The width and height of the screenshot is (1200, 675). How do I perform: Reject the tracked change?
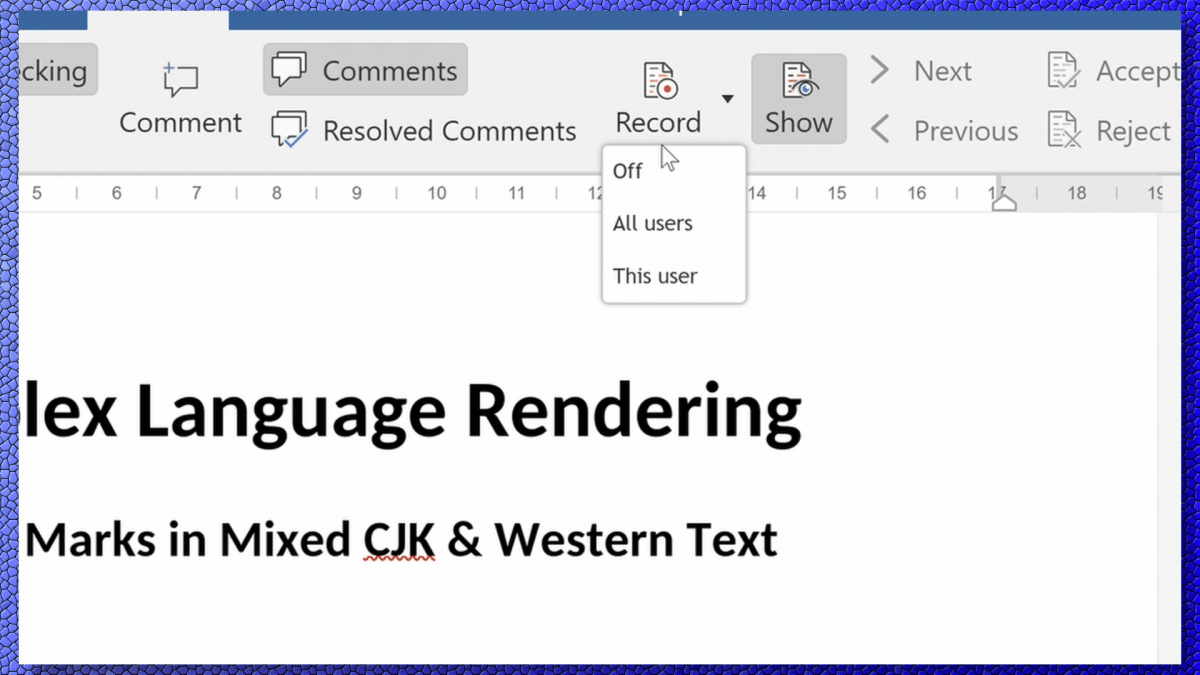pyautogui.click(x=1110, y=131)
